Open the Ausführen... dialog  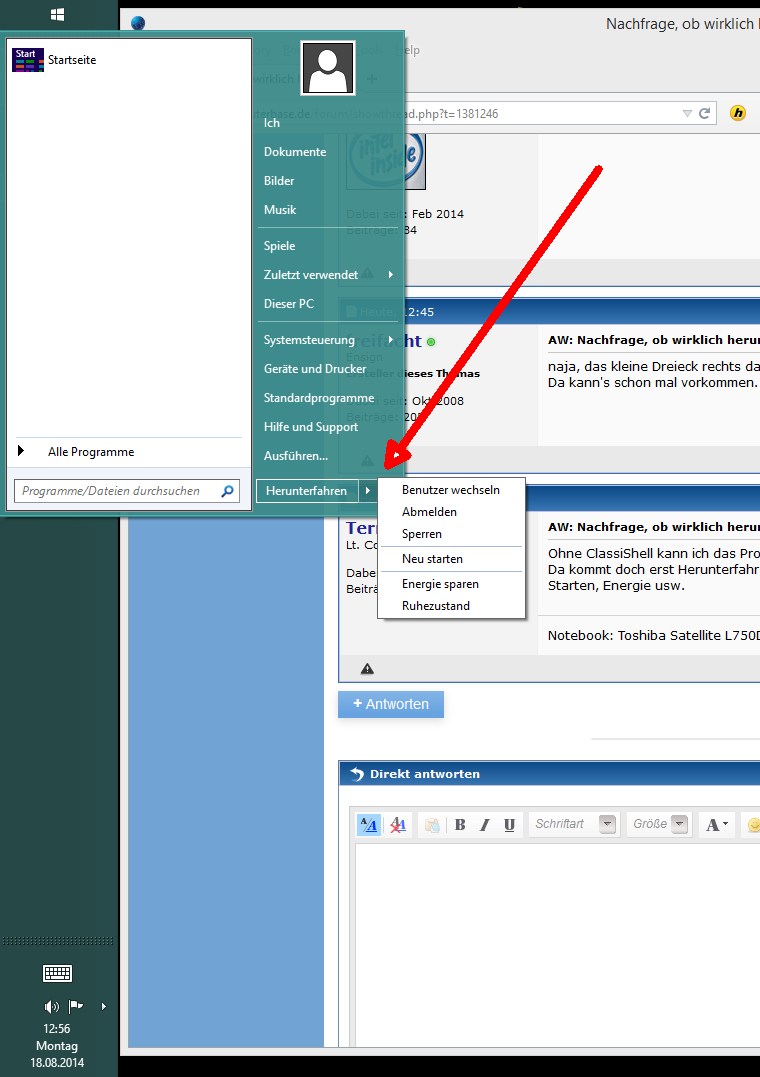[295, 455]
